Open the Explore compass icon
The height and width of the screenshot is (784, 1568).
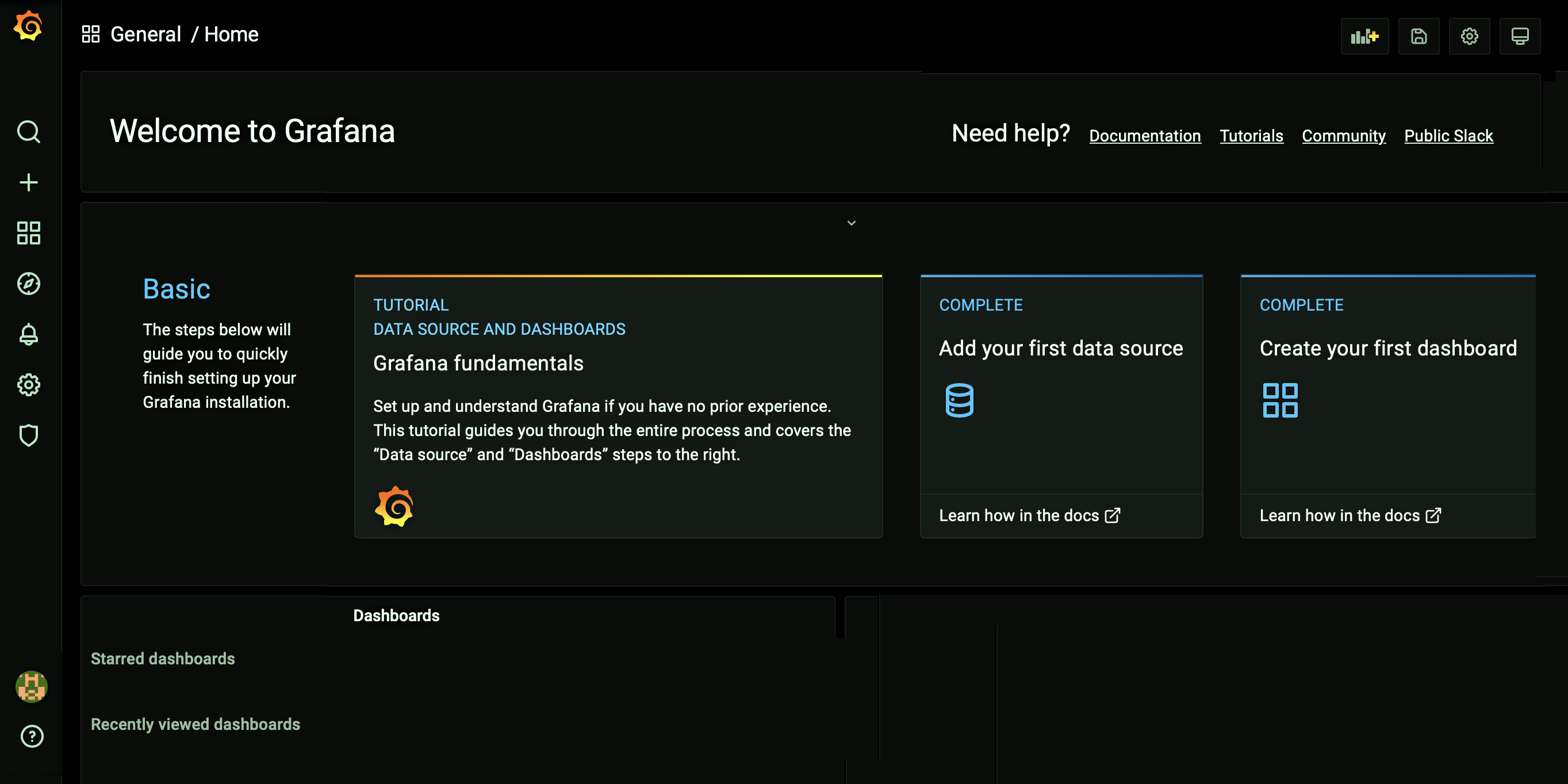[28, 284]
